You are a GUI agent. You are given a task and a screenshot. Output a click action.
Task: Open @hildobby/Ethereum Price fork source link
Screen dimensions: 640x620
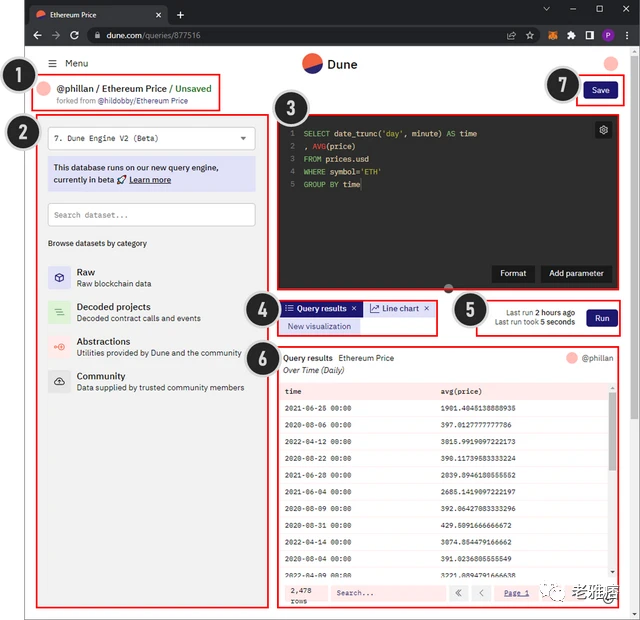point(142,101)
